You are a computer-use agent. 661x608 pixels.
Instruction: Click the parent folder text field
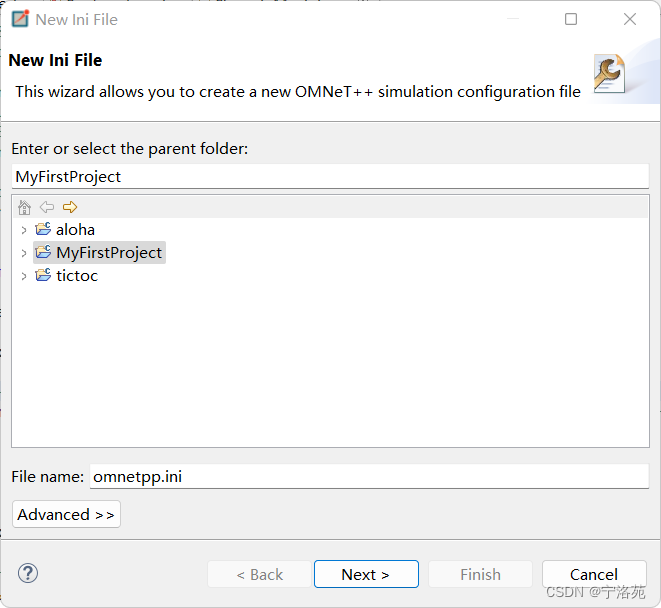[x=330, y=176]
